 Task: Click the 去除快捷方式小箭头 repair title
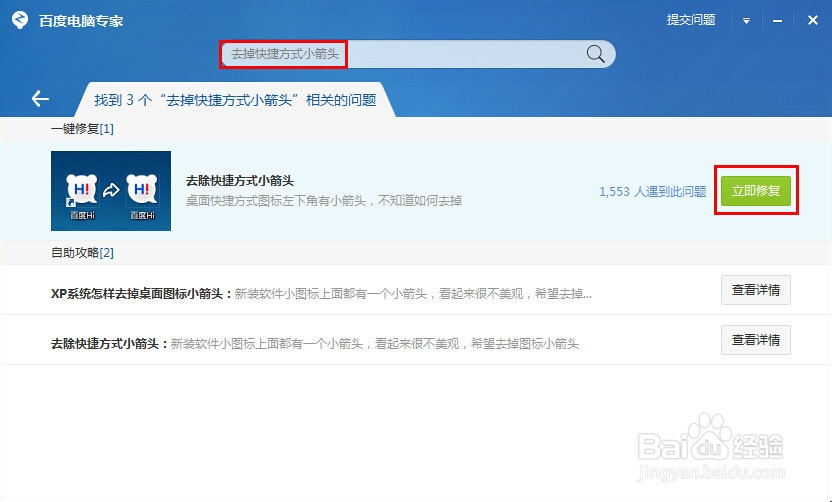tap(240, 180)
